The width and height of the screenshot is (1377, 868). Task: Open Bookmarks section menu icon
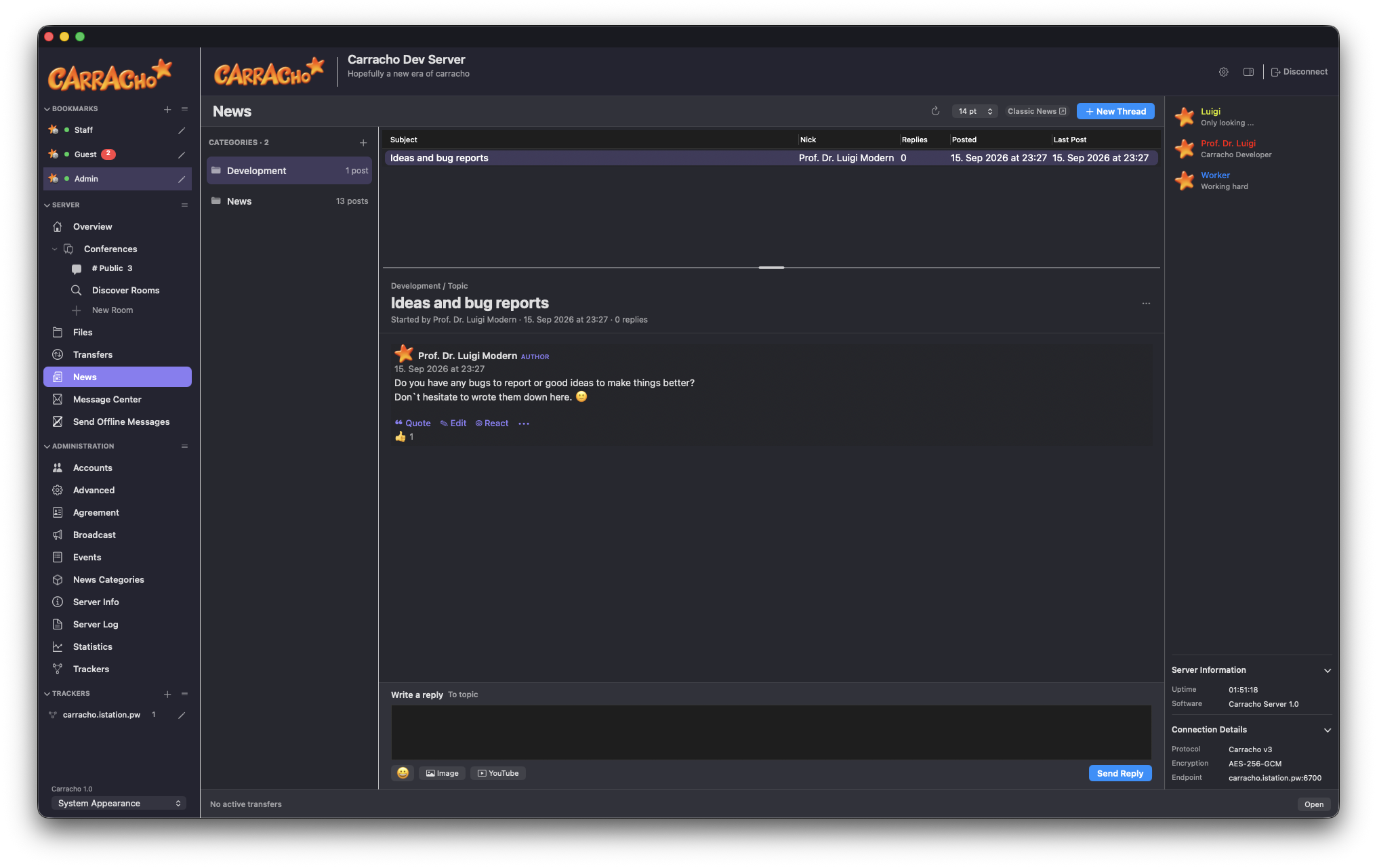pyautogui.click(x=184, y=109)
